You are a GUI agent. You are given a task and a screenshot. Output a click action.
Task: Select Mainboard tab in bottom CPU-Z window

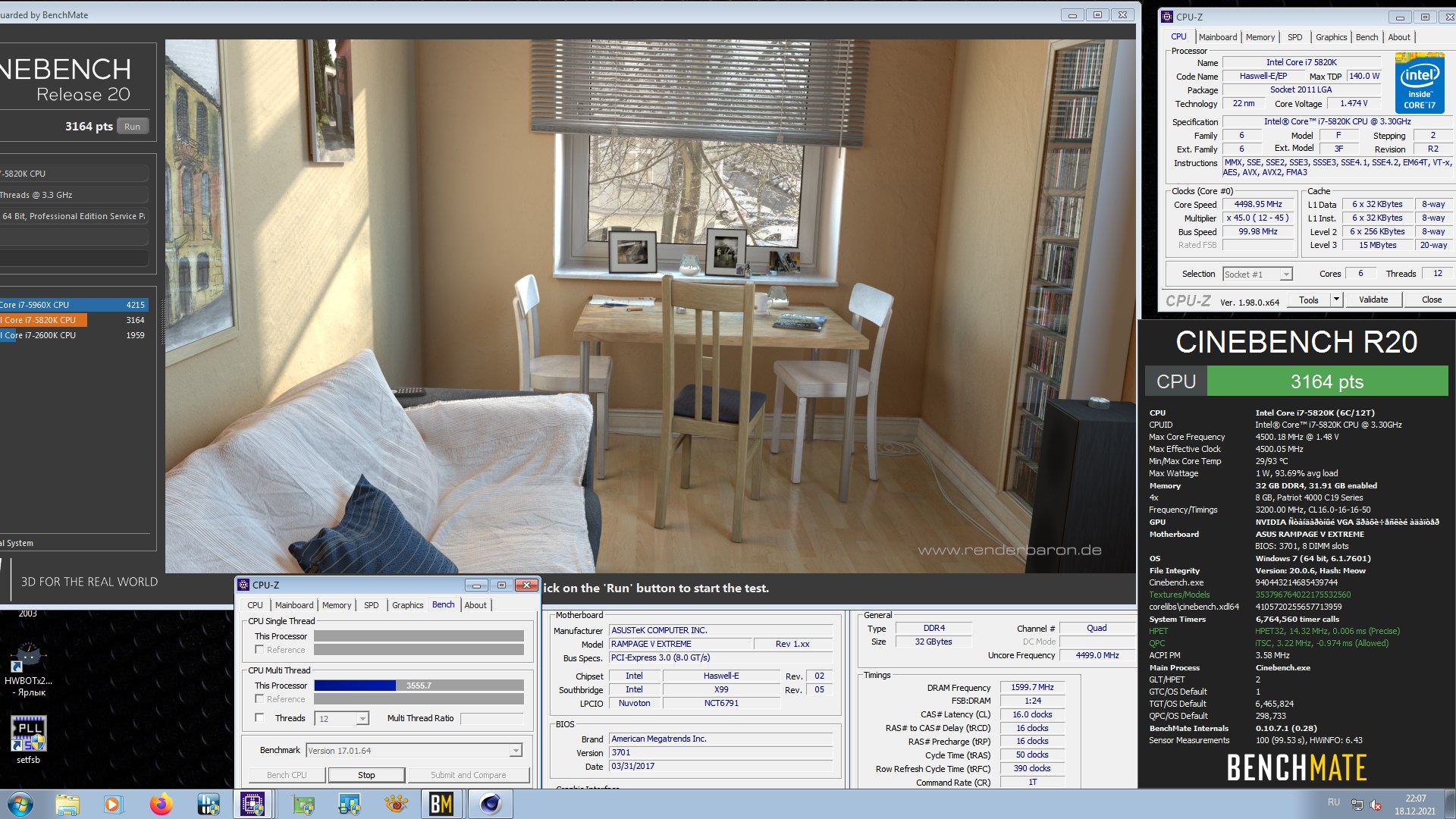pos(294,605)
